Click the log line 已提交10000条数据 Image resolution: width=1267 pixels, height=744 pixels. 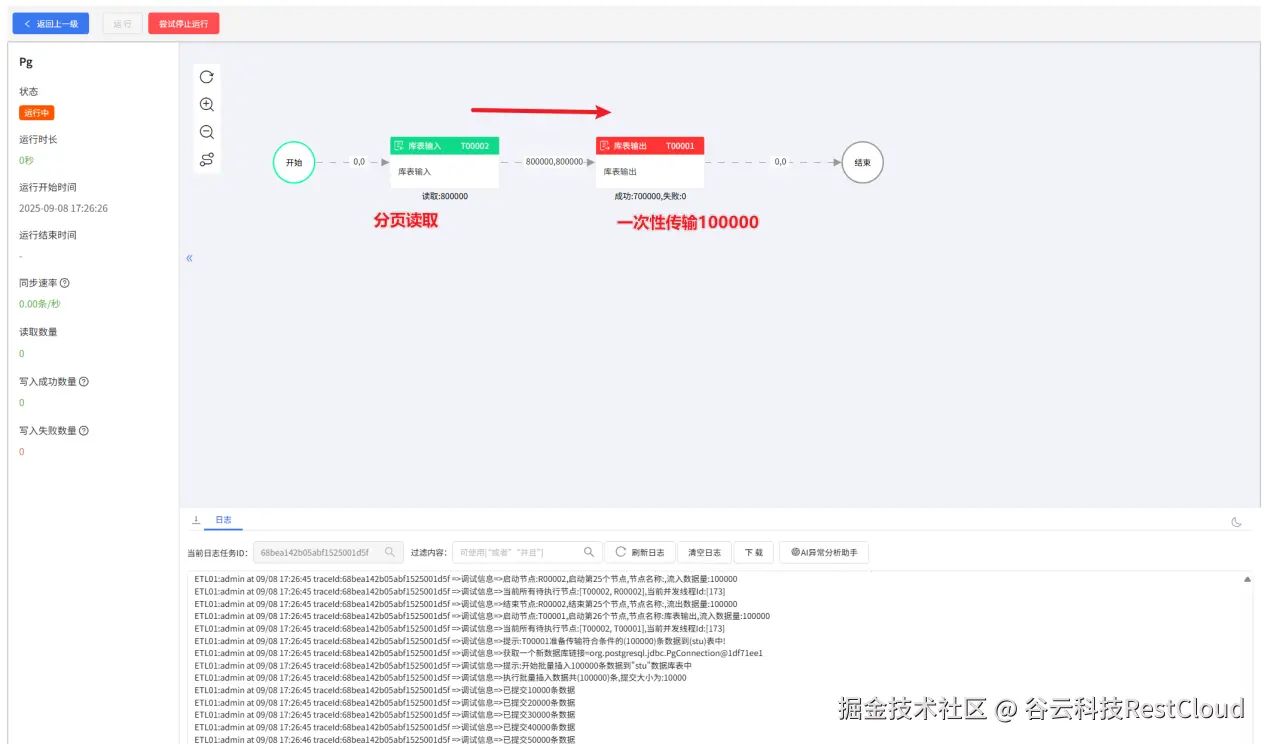click(x=385, y=690)
